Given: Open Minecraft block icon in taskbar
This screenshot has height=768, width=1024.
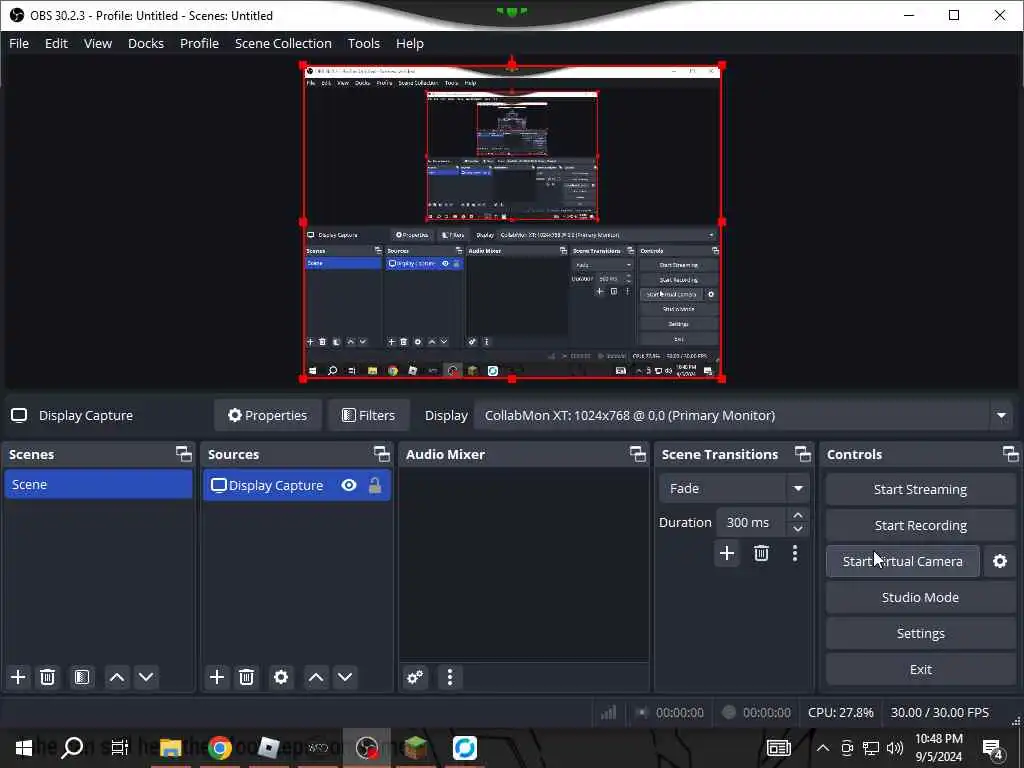Looking at the screenshot, I should click(415, 748).
